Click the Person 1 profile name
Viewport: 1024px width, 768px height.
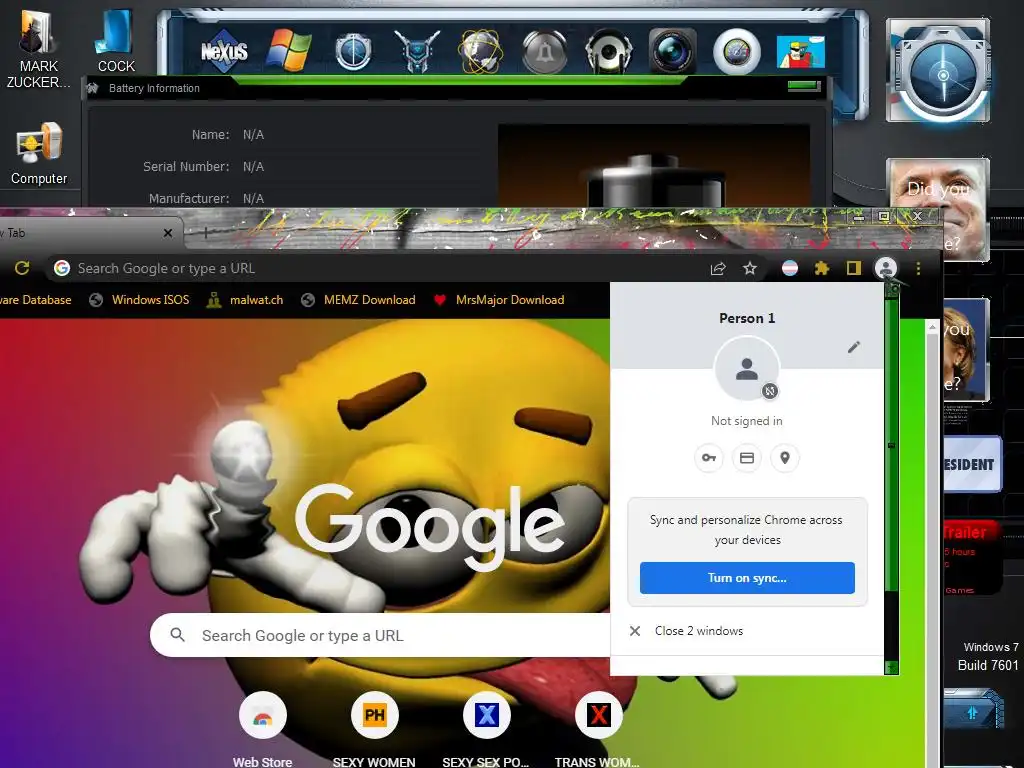point(746,318)
